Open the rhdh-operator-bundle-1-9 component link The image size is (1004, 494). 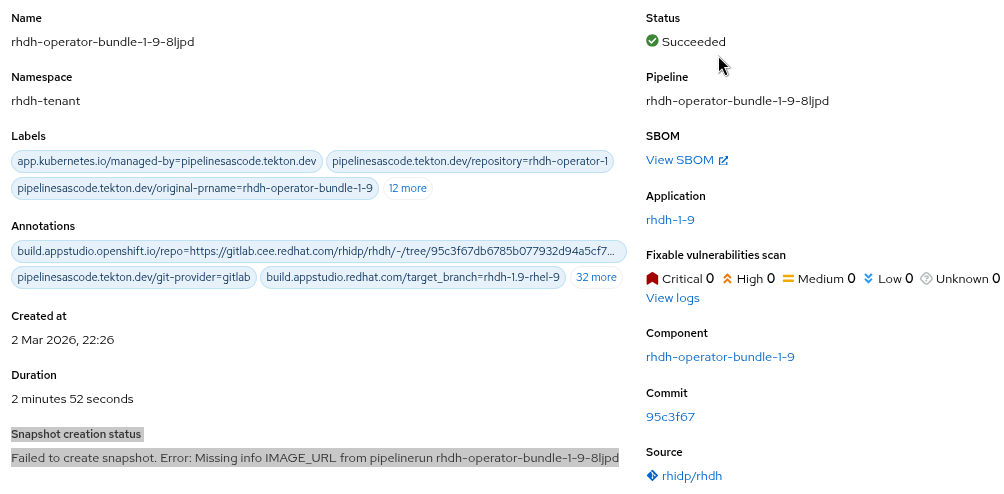[720, 357]
